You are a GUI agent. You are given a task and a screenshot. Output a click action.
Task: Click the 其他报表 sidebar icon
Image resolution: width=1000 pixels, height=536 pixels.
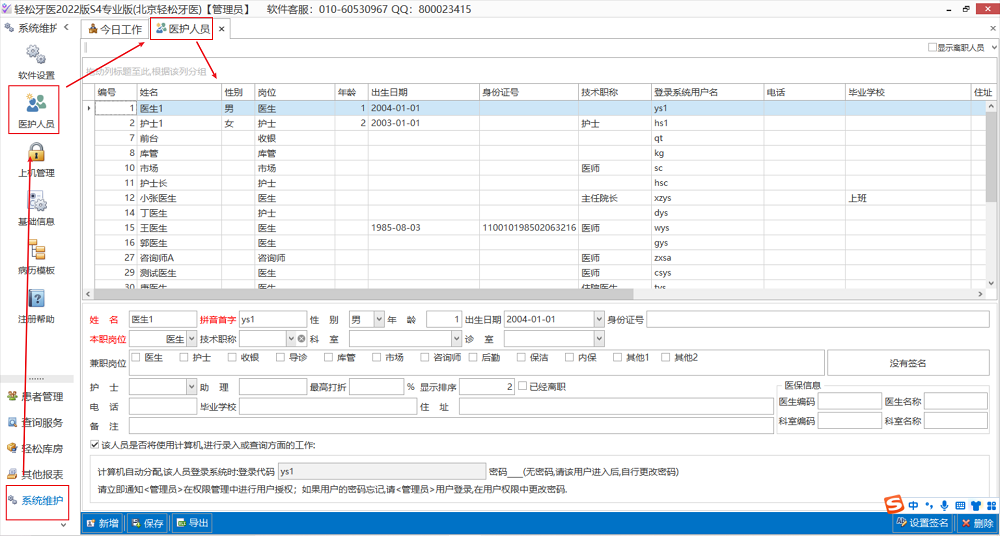tap(11, 474)
